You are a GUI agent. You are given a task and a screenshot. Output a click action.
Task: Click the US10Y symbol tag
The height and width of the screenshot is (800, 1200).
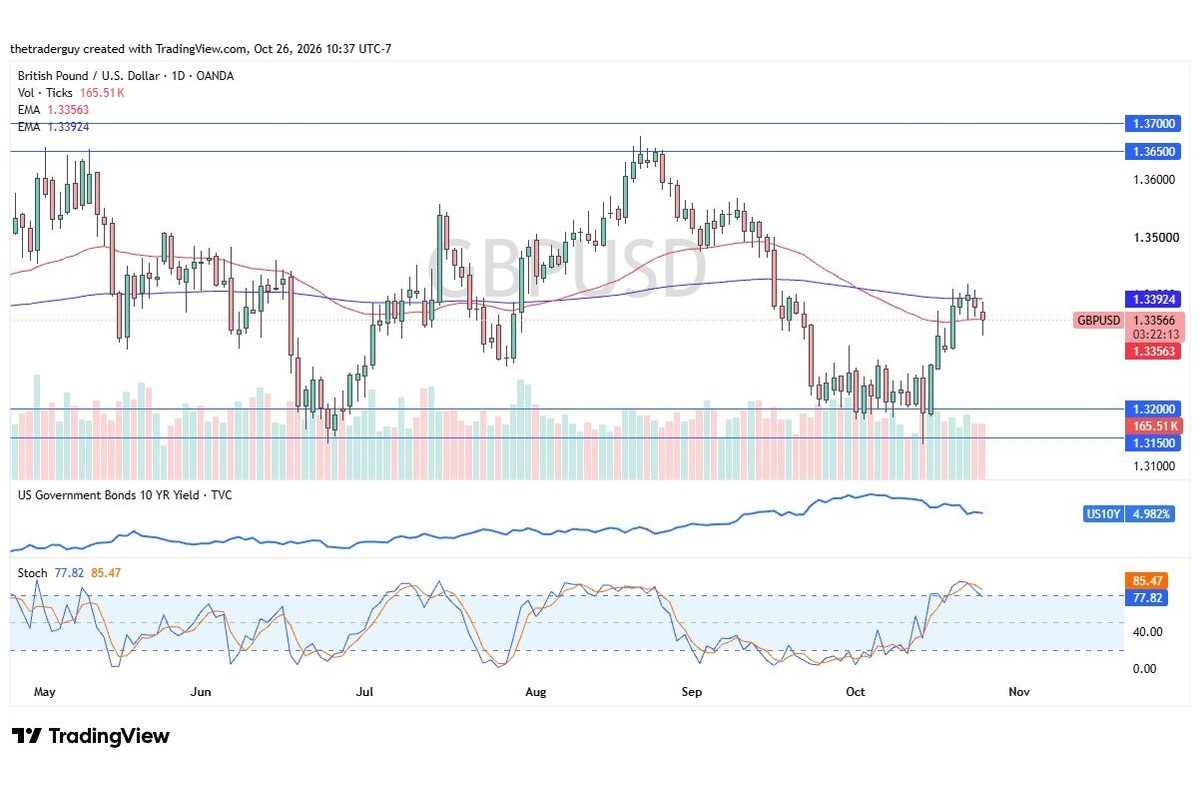[1103, 514]
